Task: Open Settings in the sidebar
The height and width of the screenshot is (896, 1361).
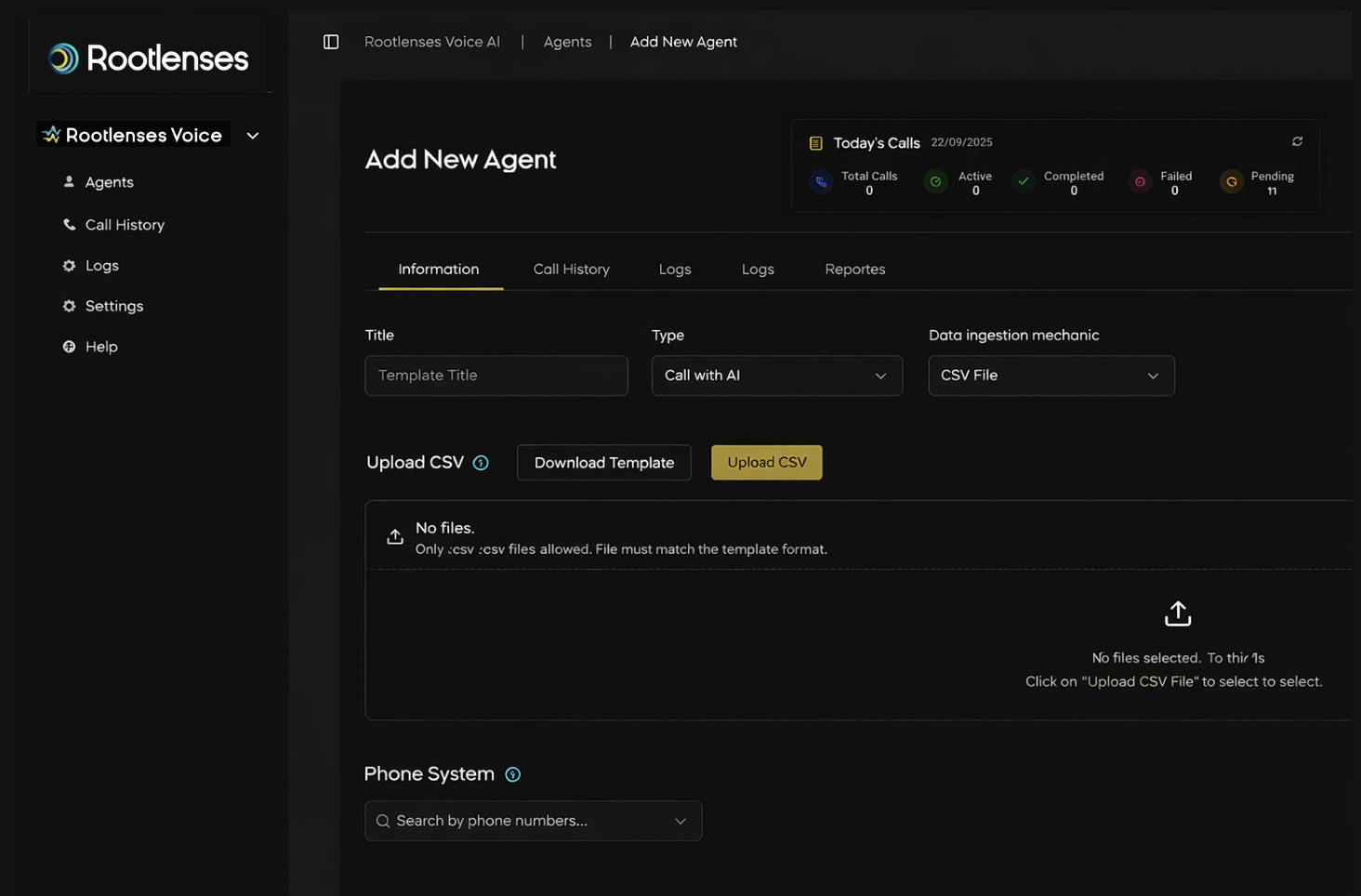Action: pos(113,306)
